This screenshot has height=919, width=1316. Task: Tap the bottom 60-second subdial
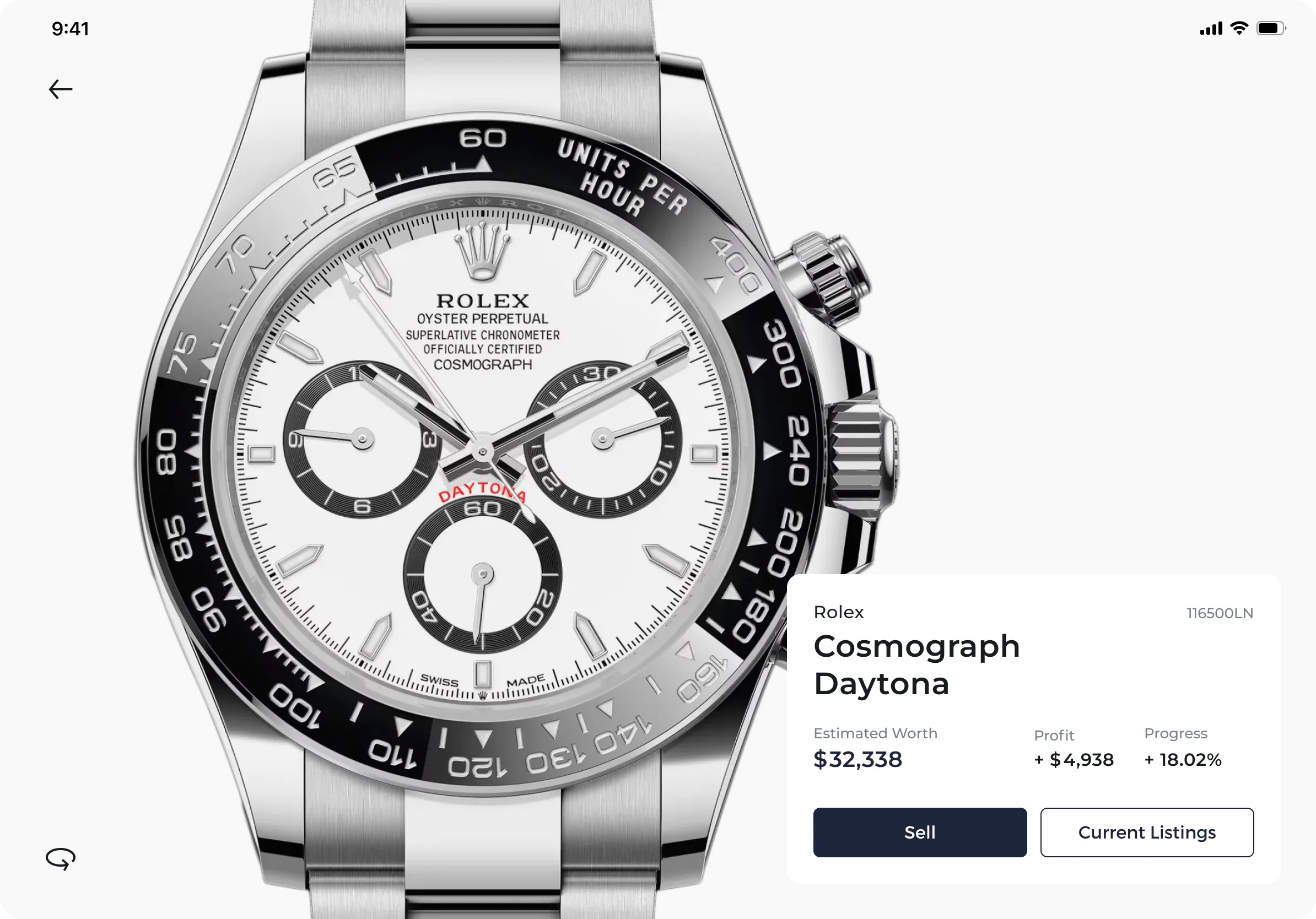(x=483, y=575)
